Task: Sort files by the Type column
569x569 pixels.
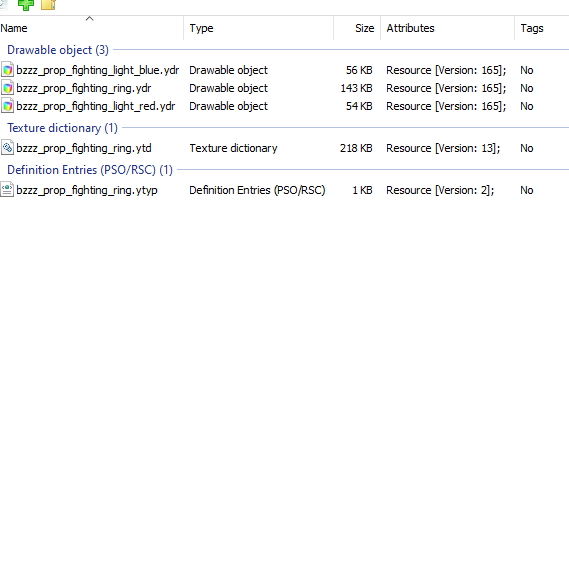Action: (259, 28)
